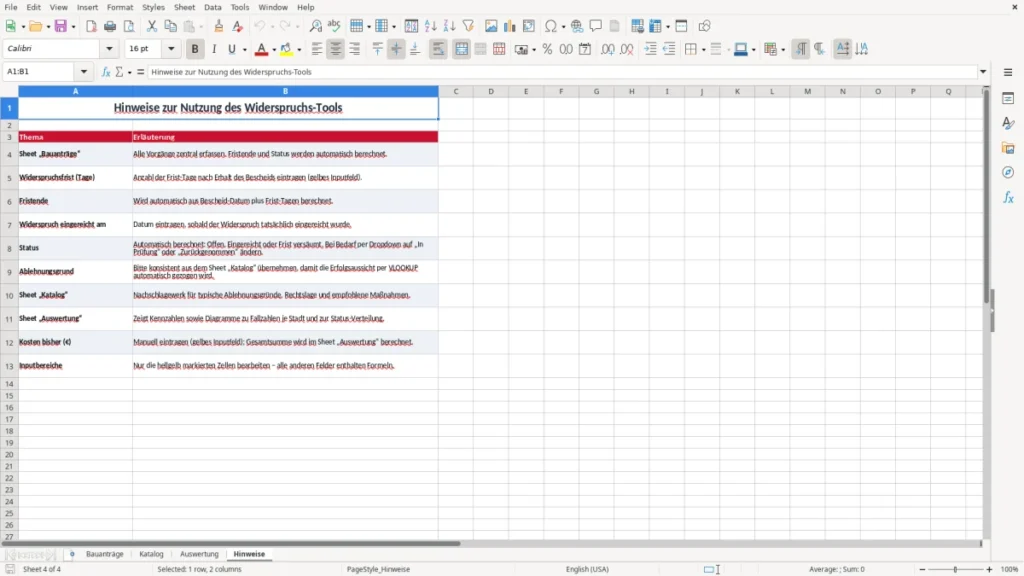Open the Name Box dropdown arrow
The height and width of the screenshot is (576, 1024).
pyautogui.click(x=84, y=72)
